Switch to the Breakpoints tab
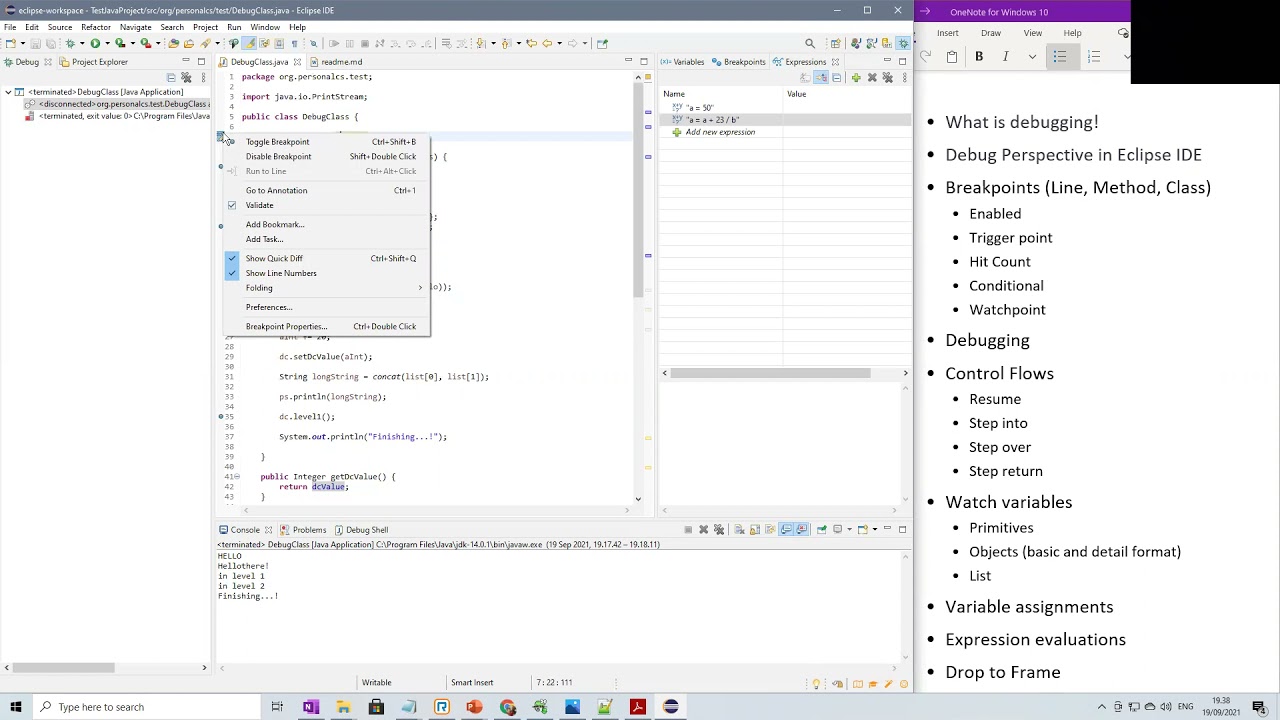The image size is (1280, 720). pyautogui.click(x=738, y=62)
